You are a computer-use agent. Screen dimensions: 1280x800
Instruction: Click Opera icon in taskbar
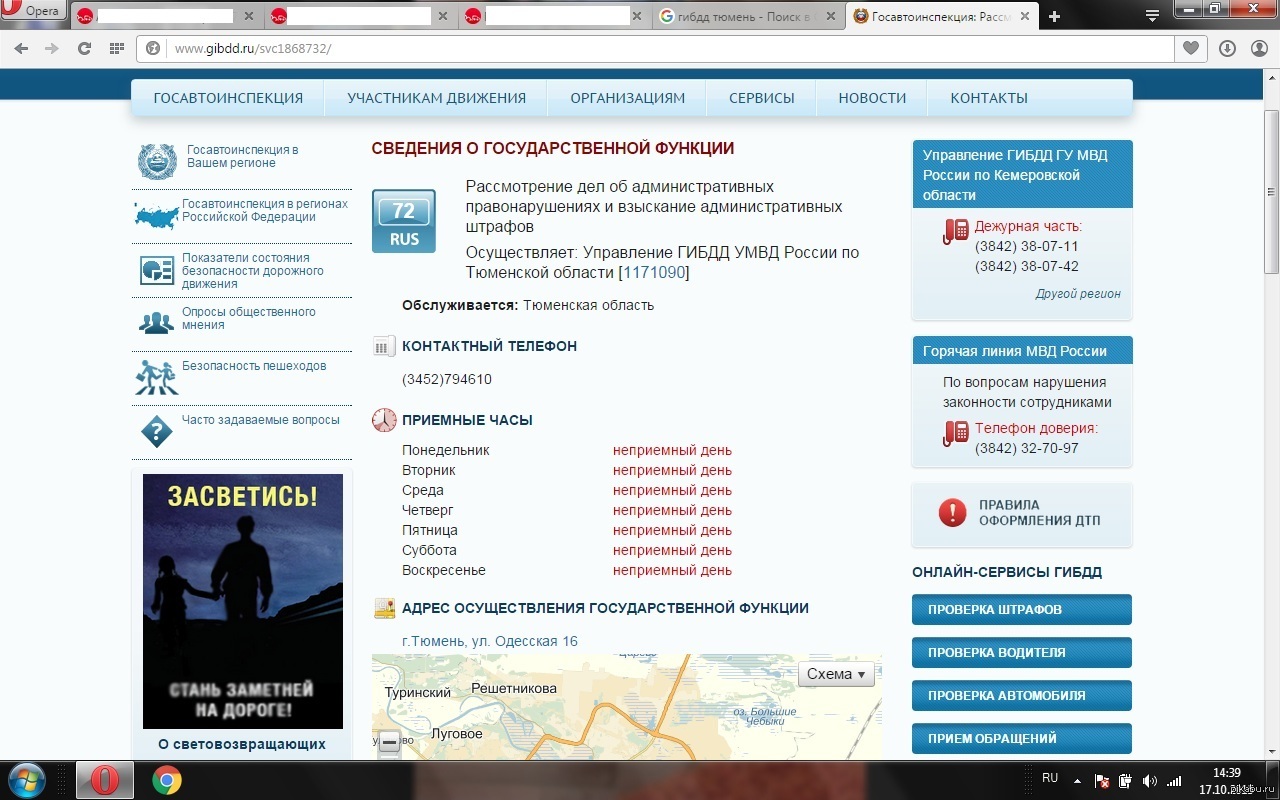coord(104,780)
